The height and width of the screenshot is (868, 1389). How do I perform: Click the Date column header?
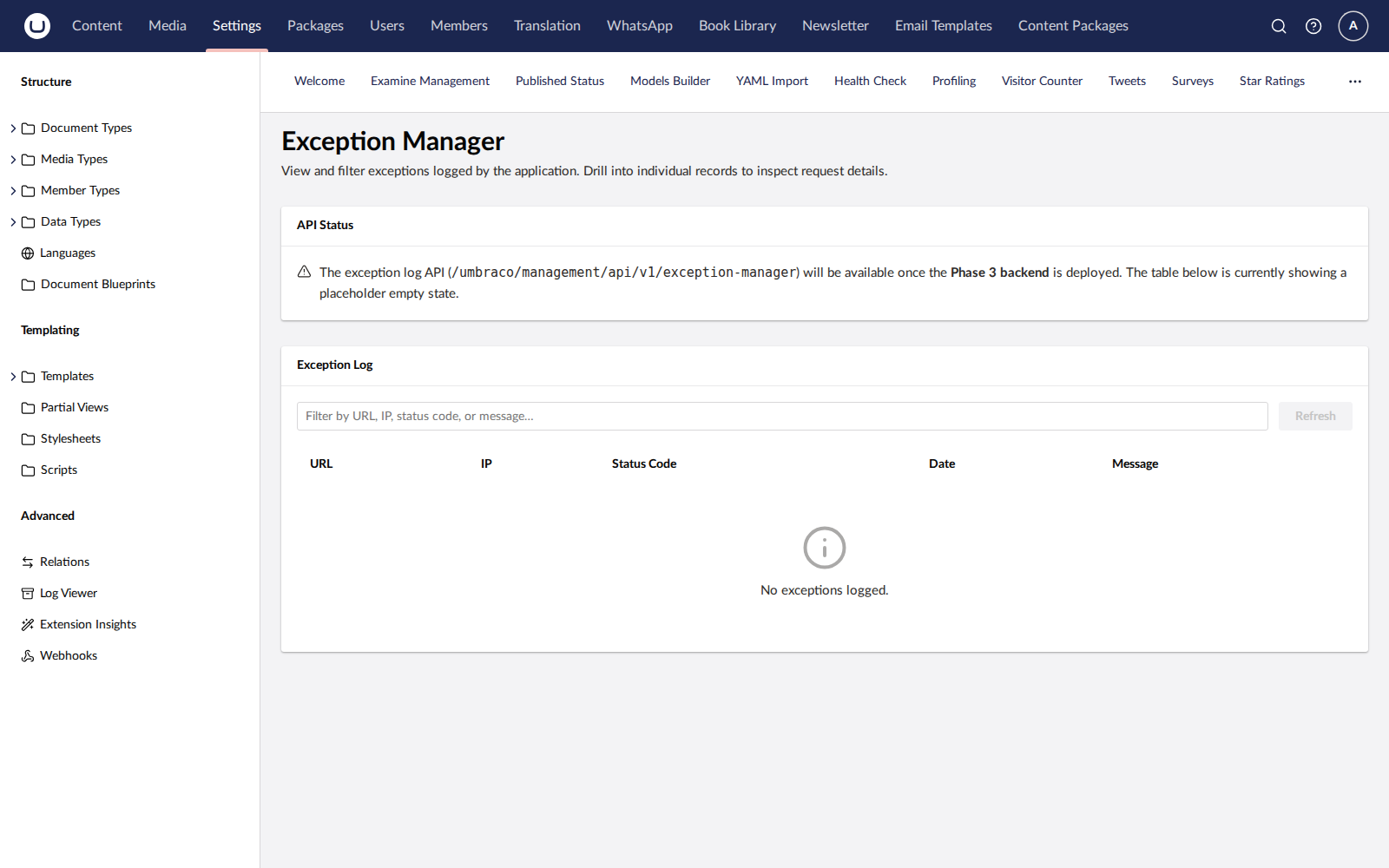tap(942, 464)
